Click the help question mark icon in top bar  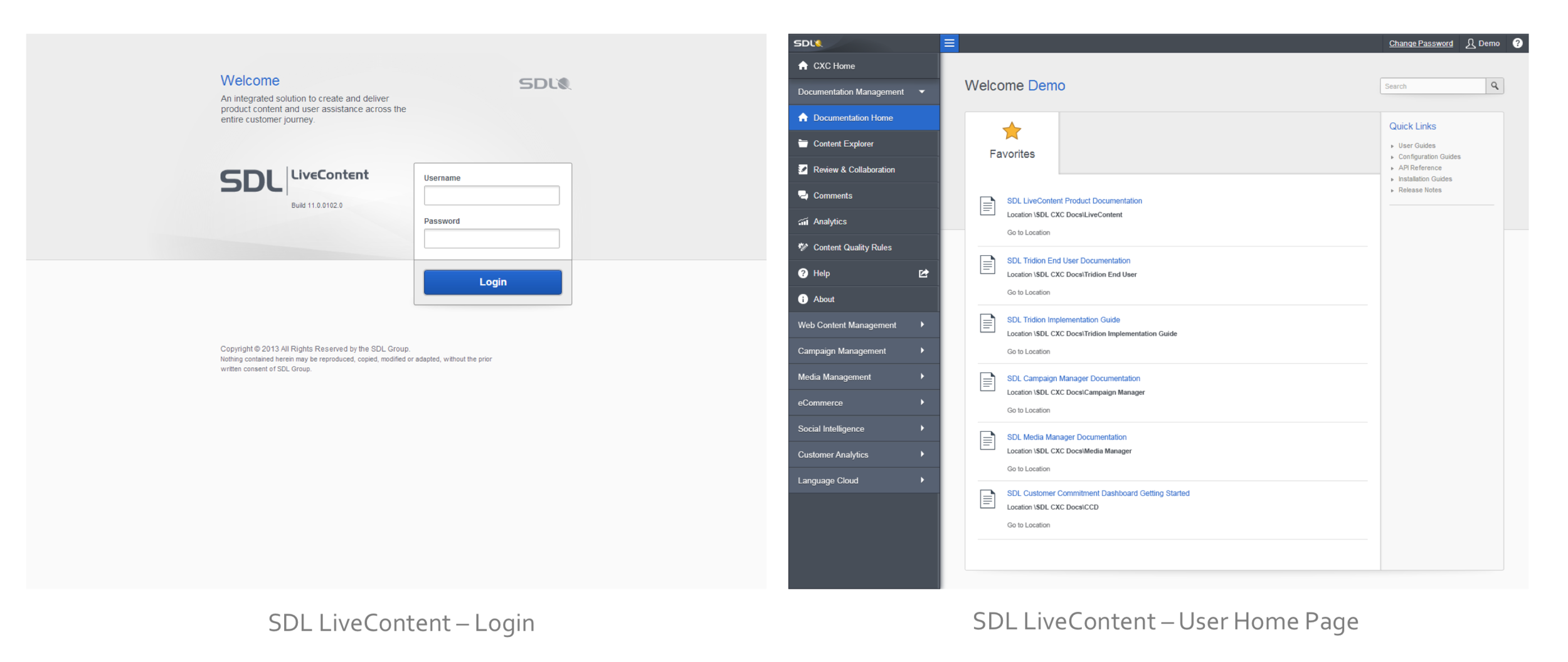[x=1517, y=43]
